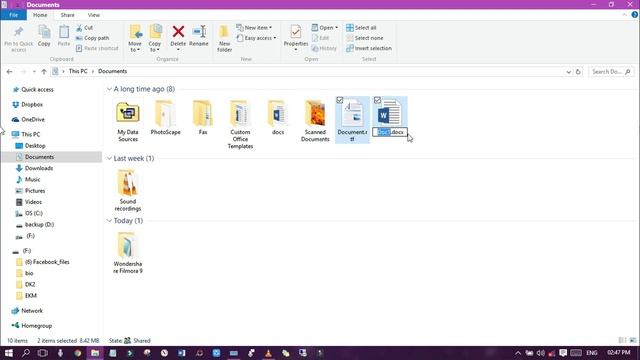Click This PC in address breadcrumb
The height and width of the screenshot is (360, 640).
pyautogui.click(x=78, y=71)
